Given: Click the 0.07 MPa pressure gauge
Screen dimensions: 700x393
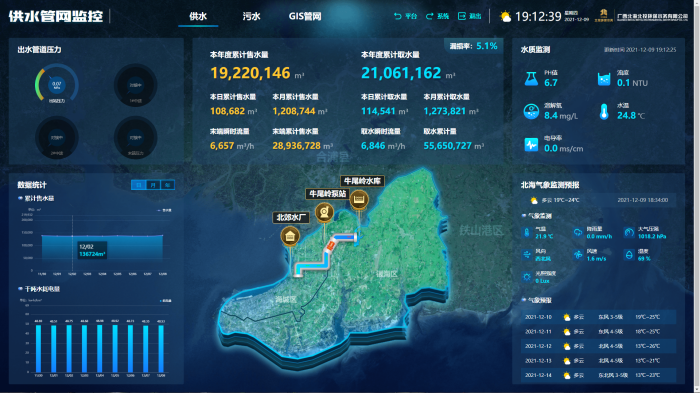Looking at the screenshot, I should pos(57,84).
